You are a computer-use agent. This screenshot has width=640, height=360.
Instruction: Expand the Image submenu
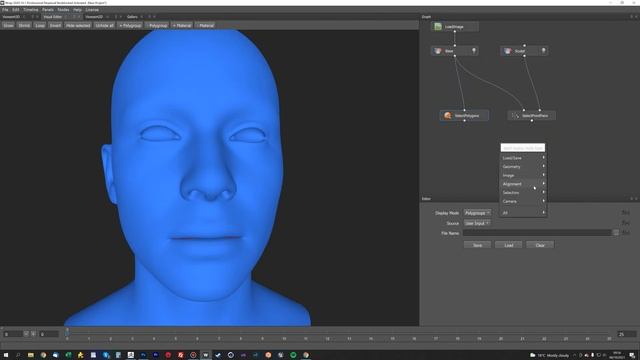[x=523, y=175]
